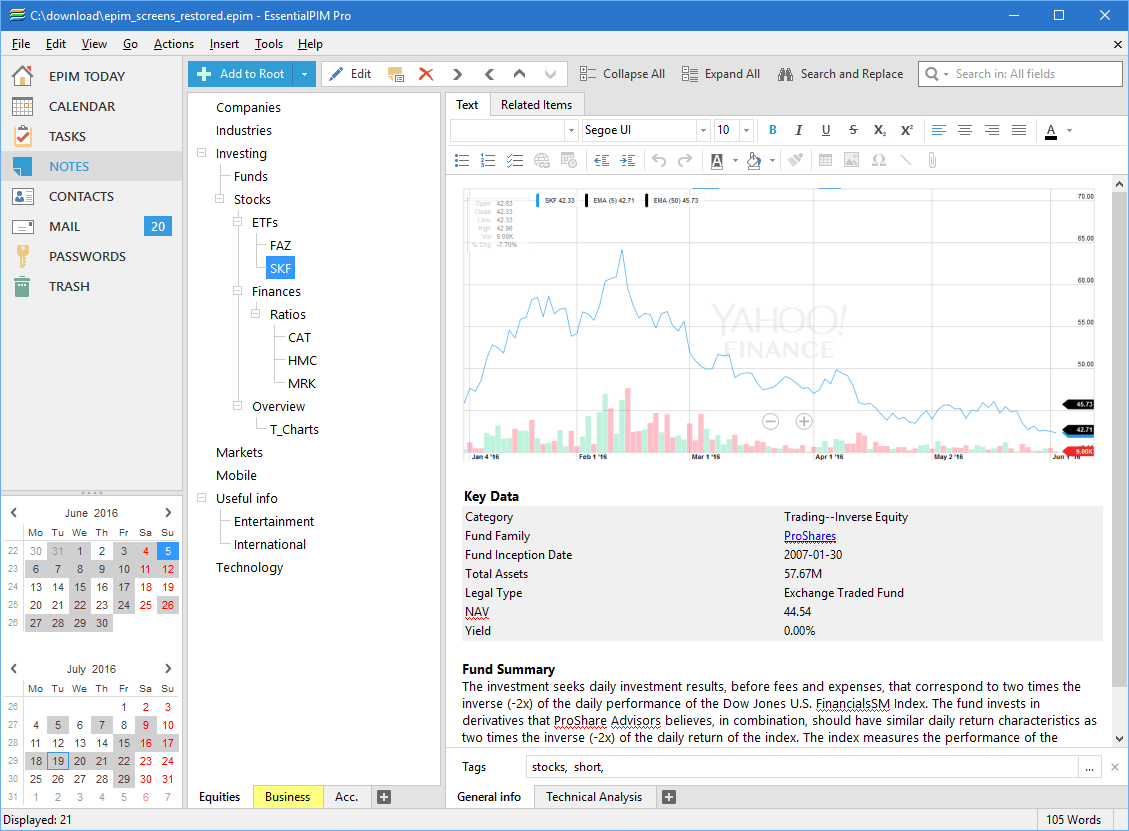Insert horizontal line icon
Viewport: 1129px width, 831px height.
(x=906, y=161)
